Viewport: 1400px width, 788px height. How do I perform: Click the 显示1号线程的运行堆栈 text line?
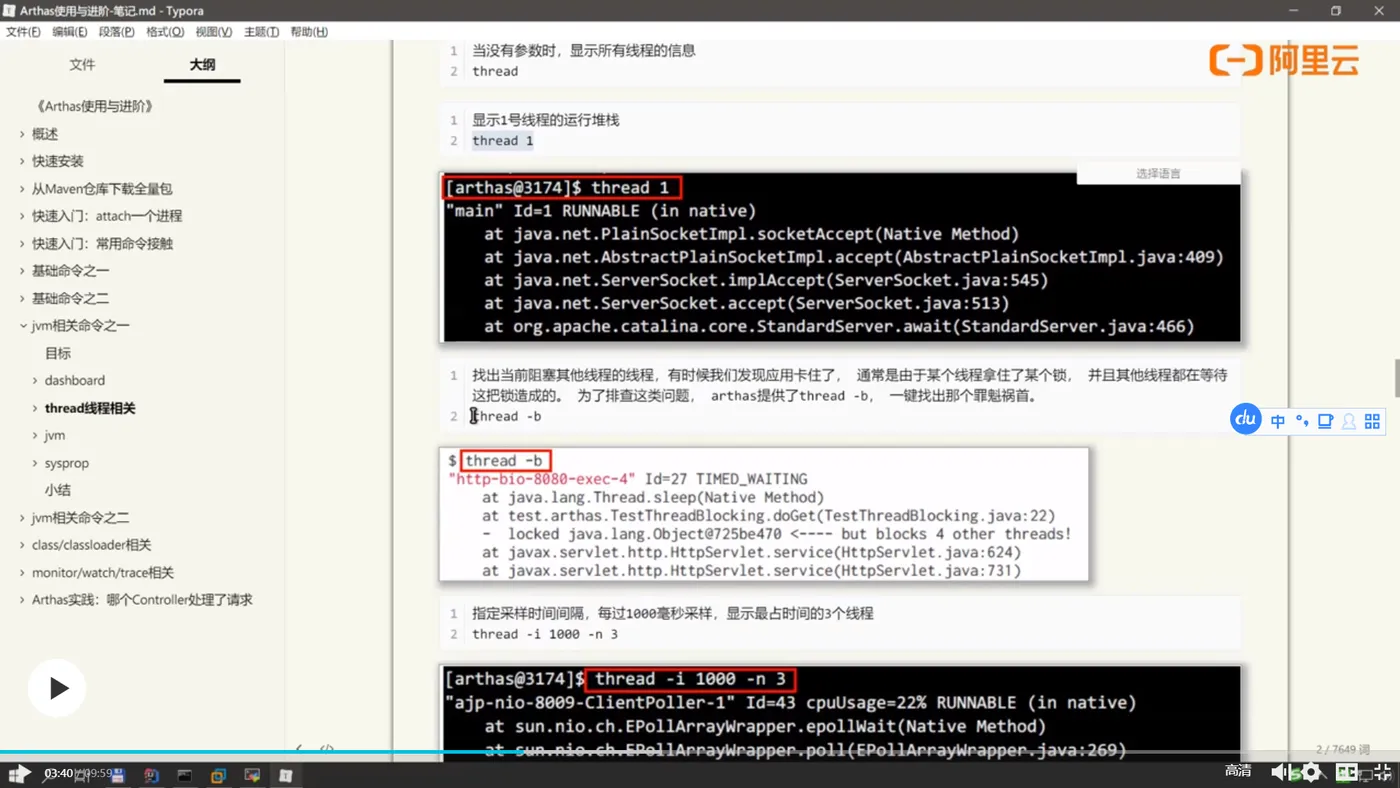[546, 120]
